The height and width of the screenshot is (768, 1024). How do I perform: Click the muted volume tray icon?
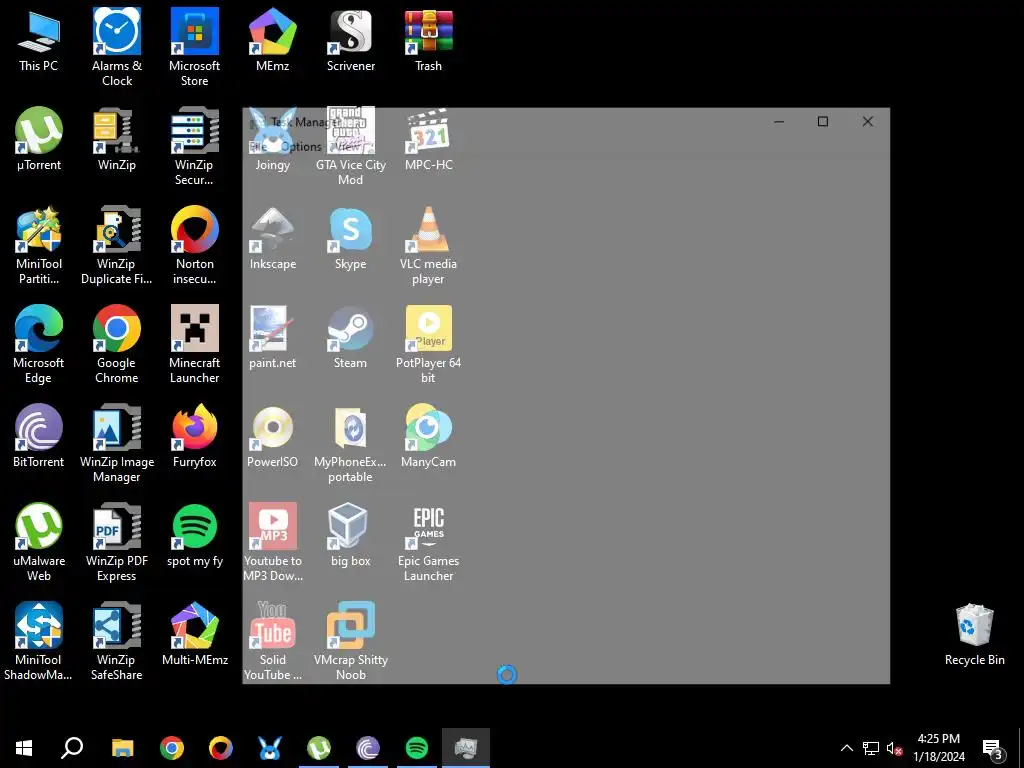(895, 748)
